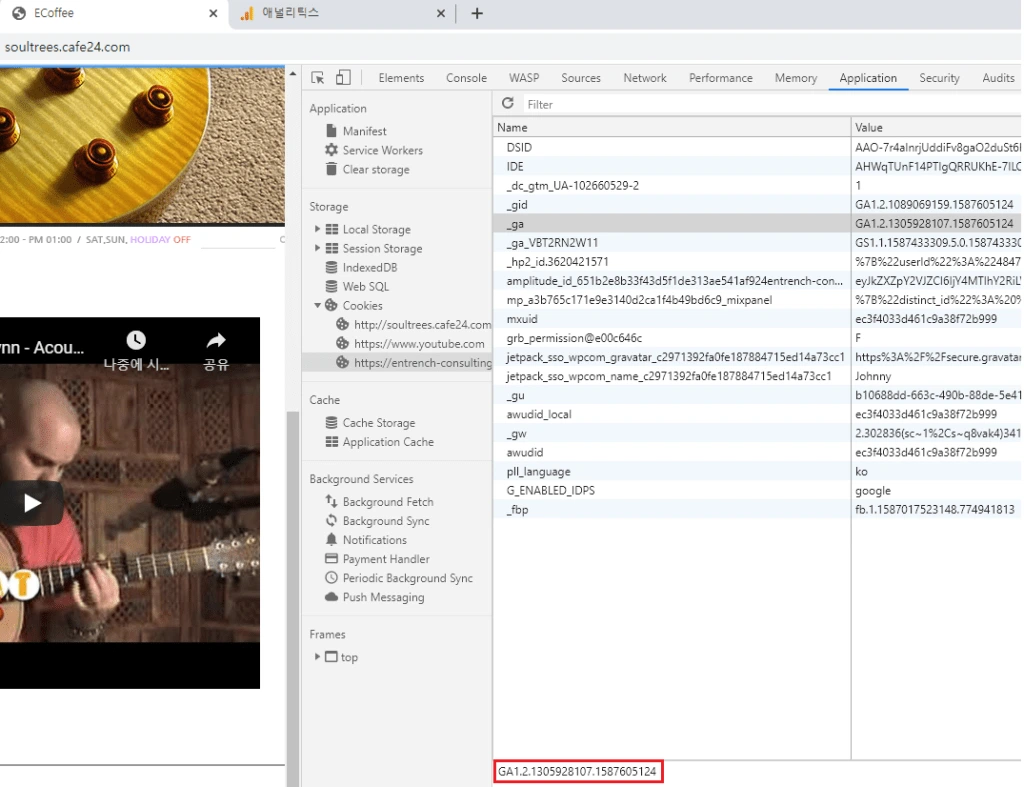Switch to the Console tab
The height and width of the screenshot is (787, 1024).
(466, 78)
